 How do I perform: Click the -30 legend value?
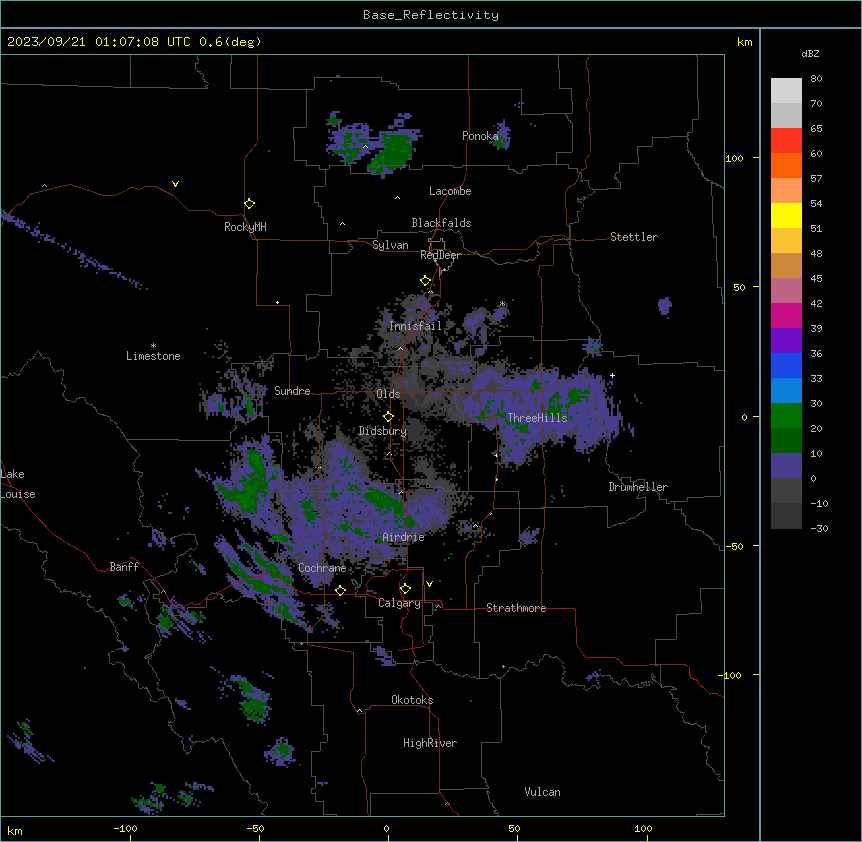coord(819,529)
